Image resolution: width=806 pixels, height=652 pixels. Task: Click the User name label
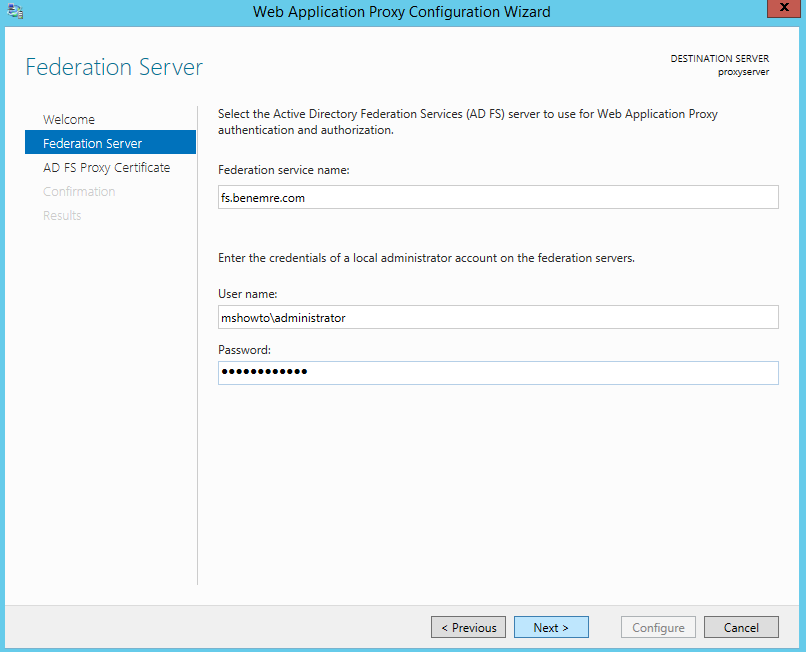pos(248,294)
